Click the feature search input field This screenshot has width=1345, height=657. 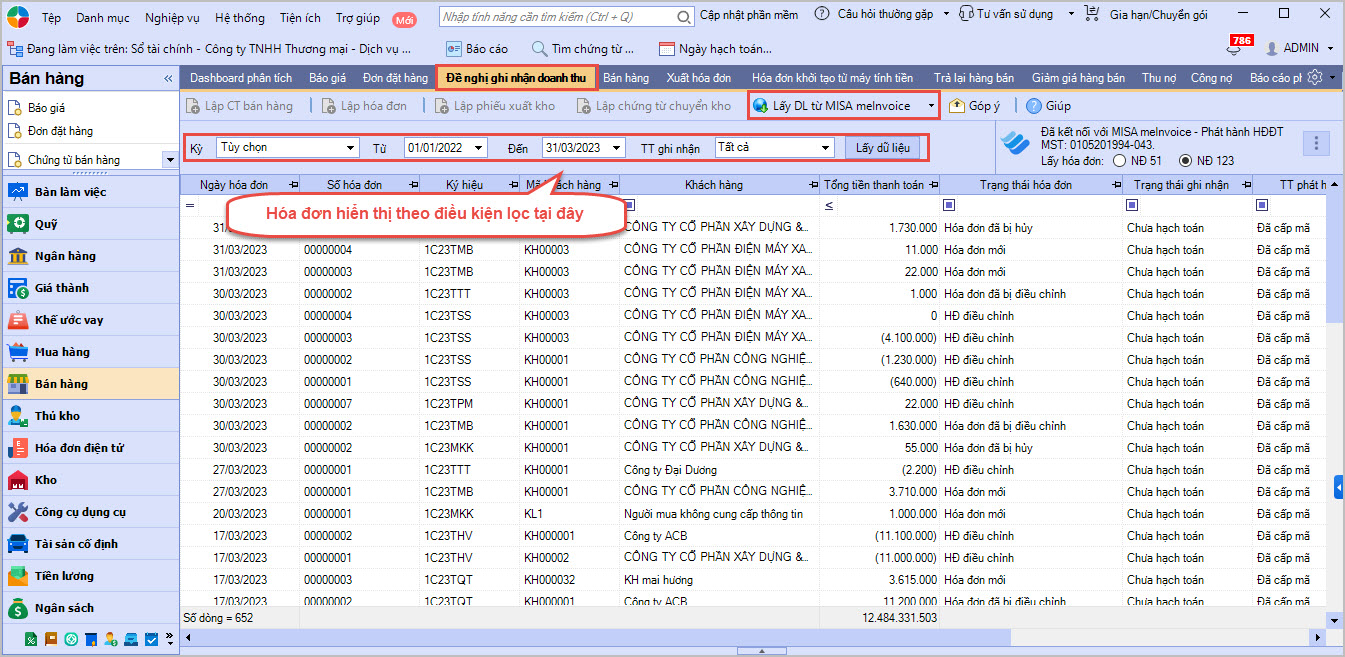pyautogui.click(x=555, y=17)
